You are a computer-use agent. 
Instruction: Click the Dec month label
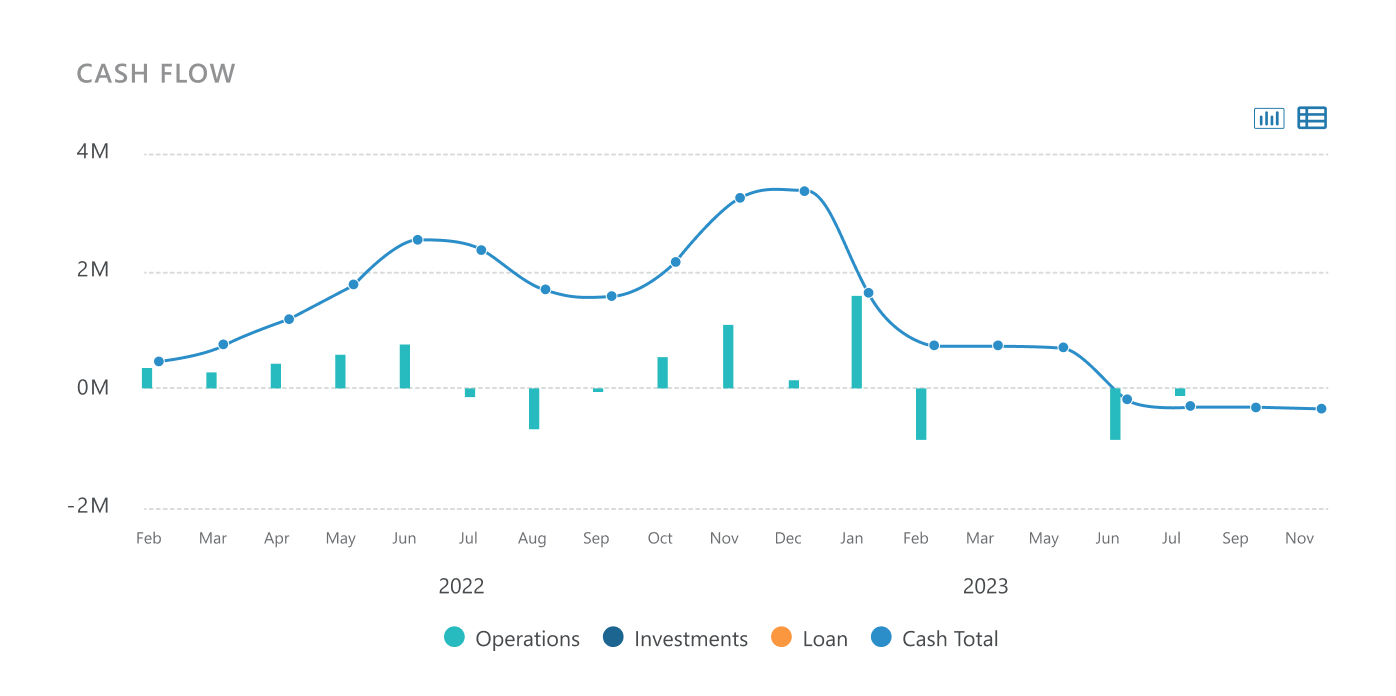pyautogui.click(x=788, y=538)
